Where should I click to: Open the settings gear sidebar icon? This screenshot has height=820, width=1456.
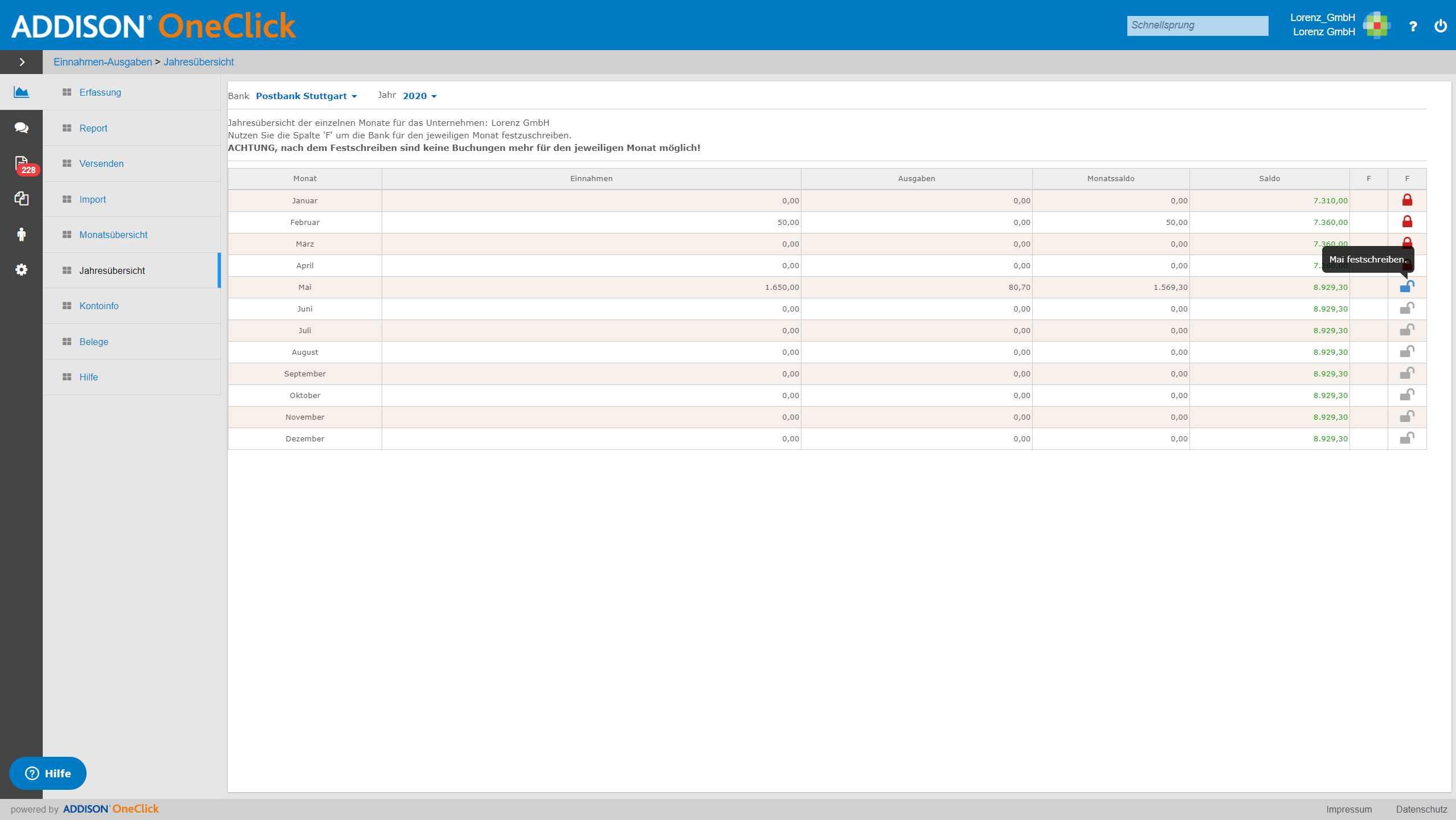click(x=22, y=269)
